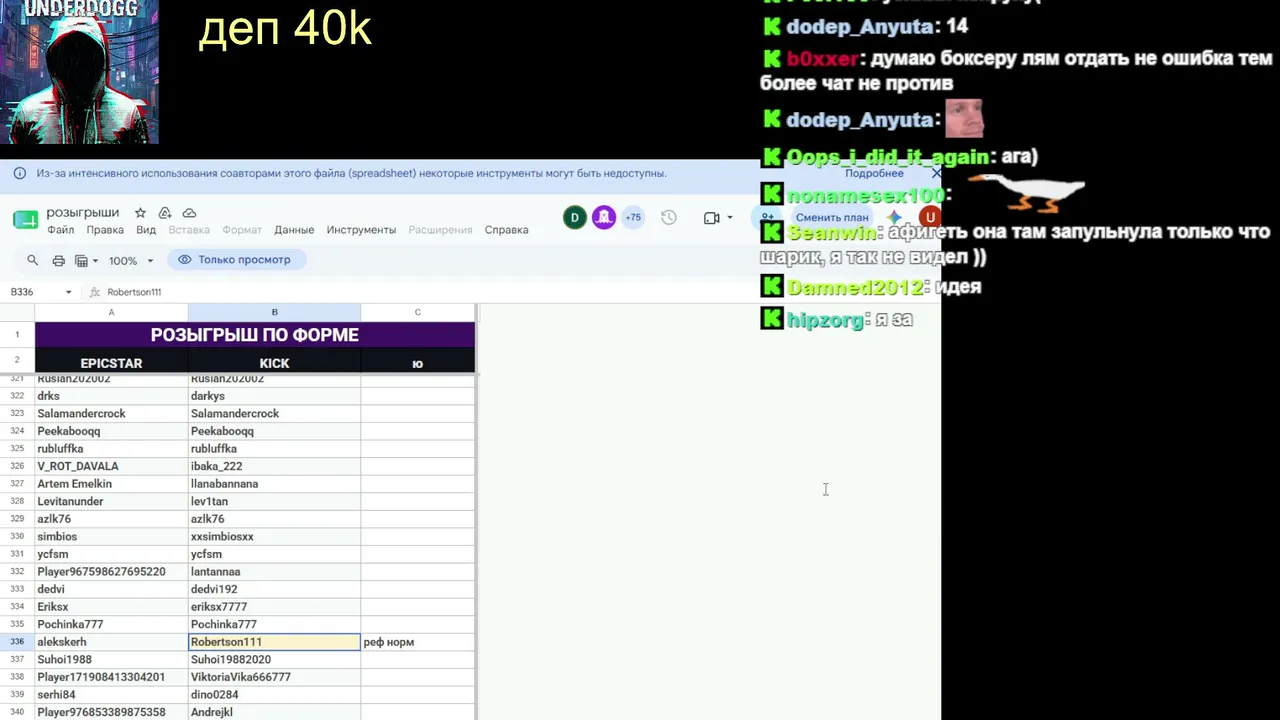Image resolution: width=1280 pixels, height=720 pixels.
Task: Select the cell eriksx7777
Action: tap(275, 607)
